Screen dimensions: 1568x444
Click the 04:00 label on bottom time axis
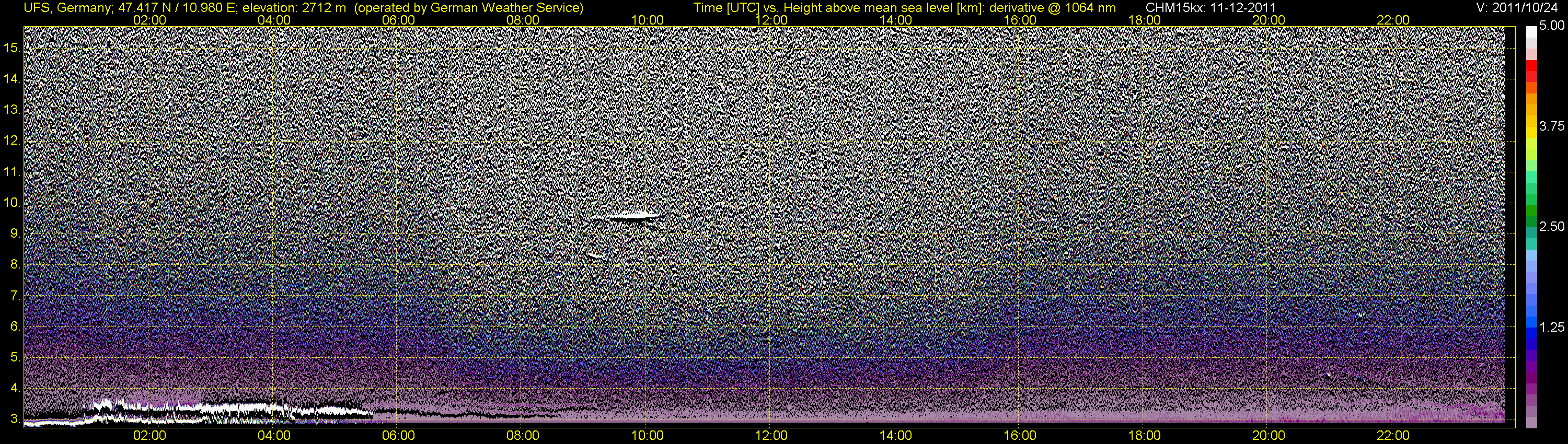tap(274, 436)
